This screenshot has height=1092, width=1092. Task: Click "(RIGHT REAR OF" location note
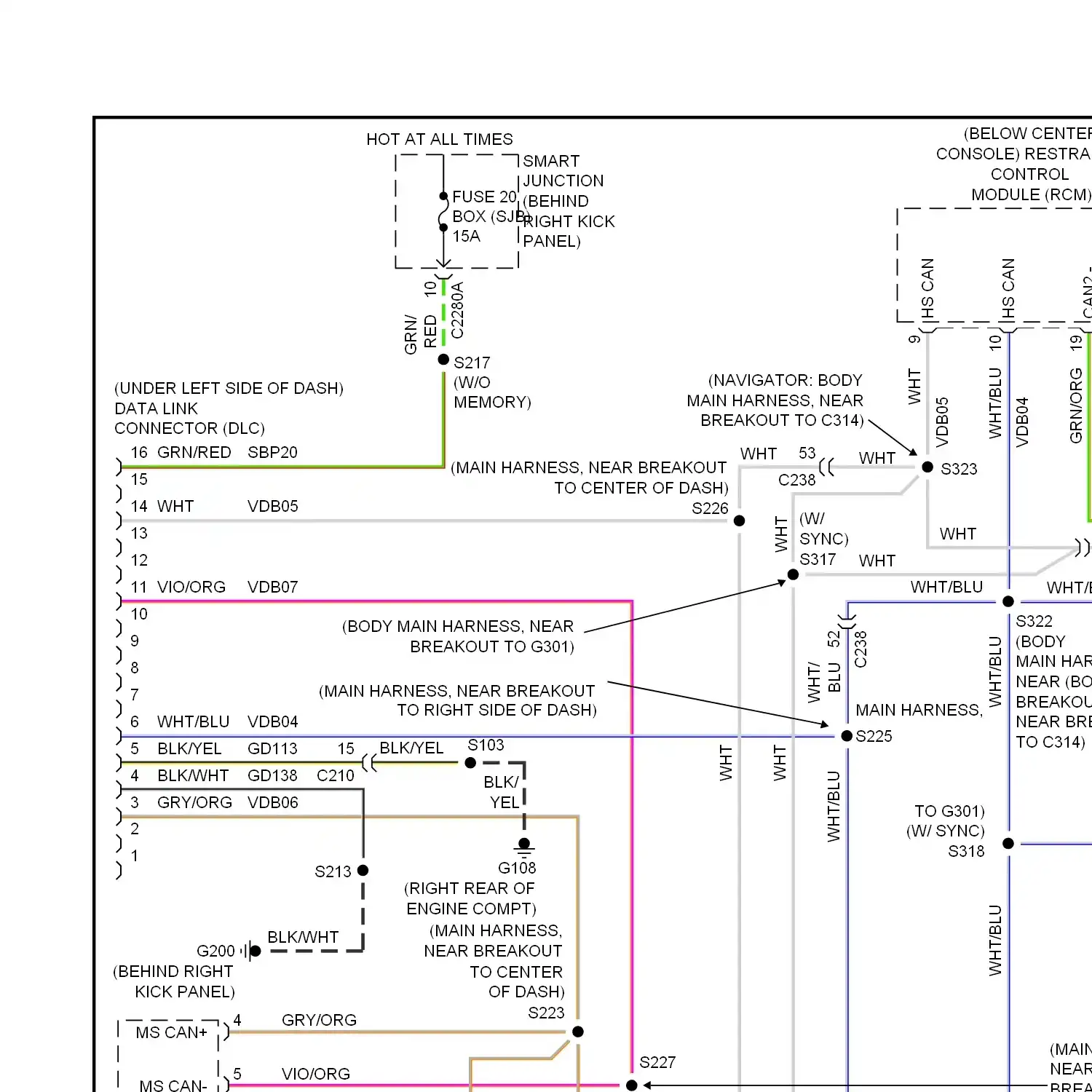pos(470,888)
